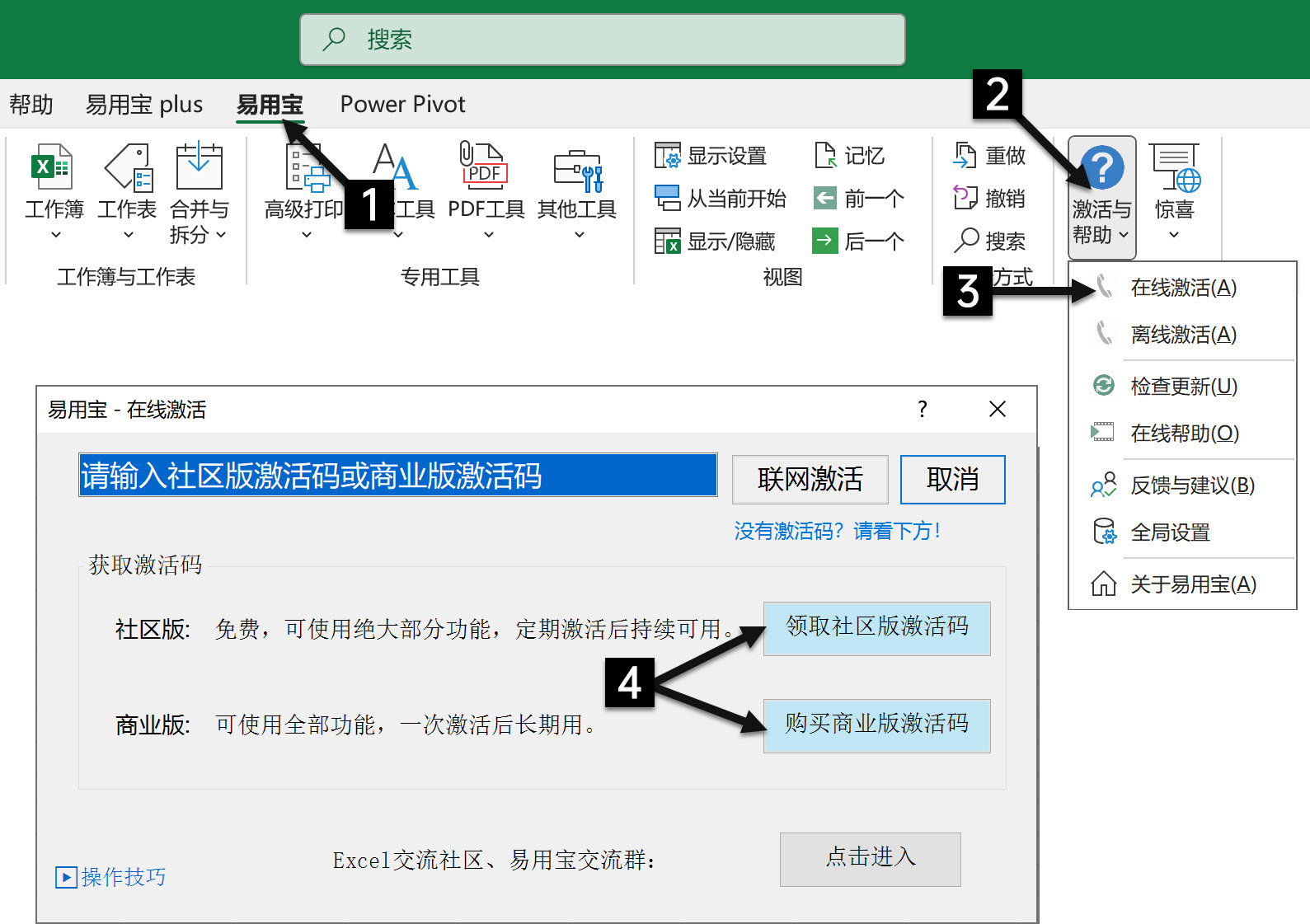Click the 视图 group label

[782, 277]
